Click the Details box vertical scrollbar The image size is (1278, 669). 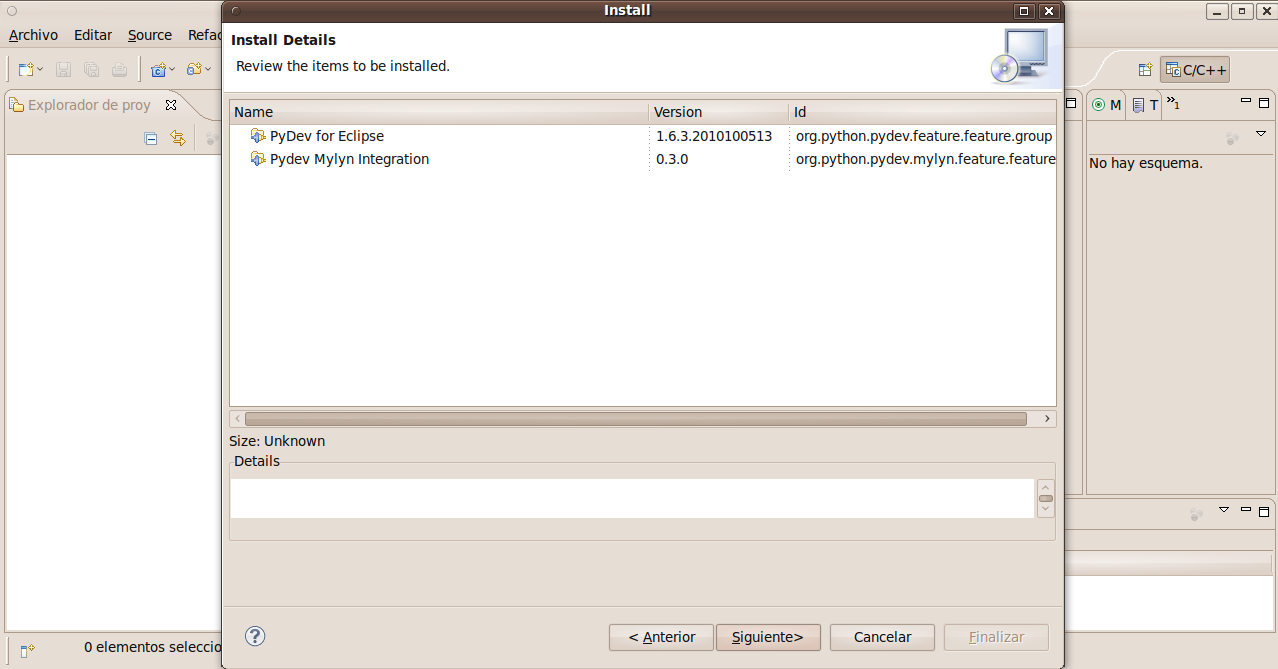click(1046, 498)
